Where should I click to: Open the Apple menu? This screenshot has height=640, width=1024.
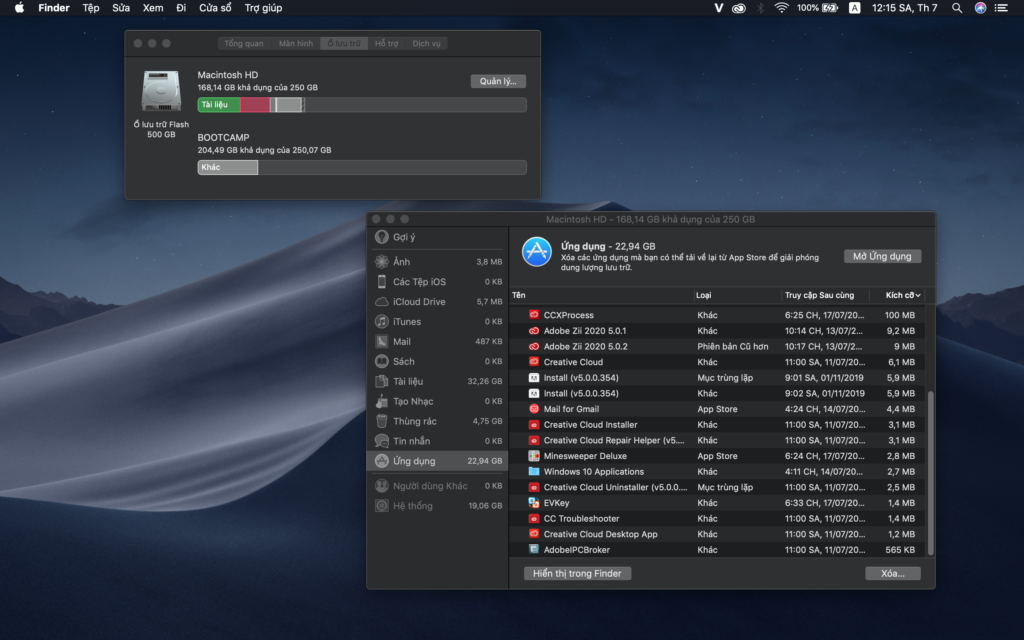(x=19, y=8)
